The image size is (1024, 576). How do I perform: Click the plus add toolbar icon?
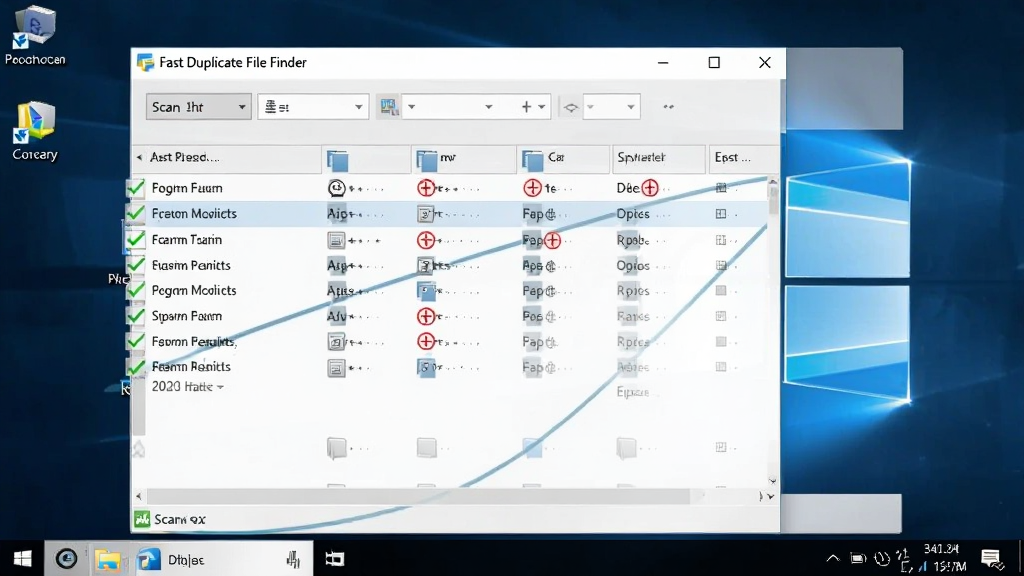526,106
